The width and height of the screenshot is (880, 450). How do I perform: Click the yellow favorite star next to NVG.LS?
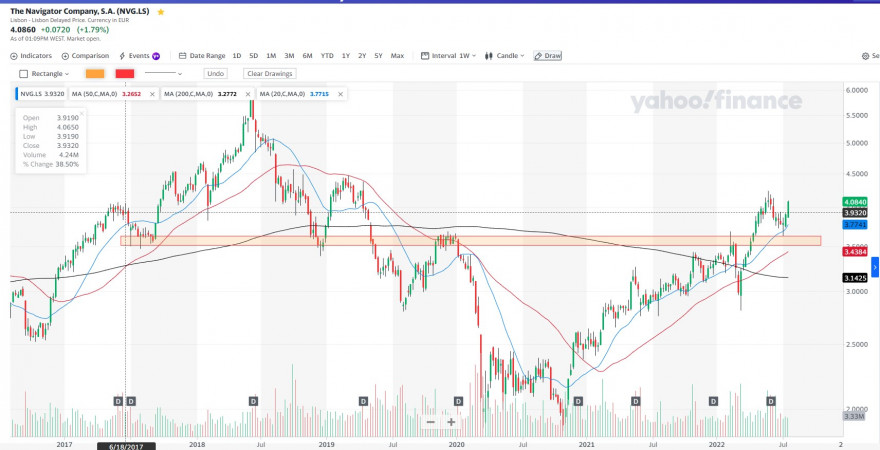point(161,12)
